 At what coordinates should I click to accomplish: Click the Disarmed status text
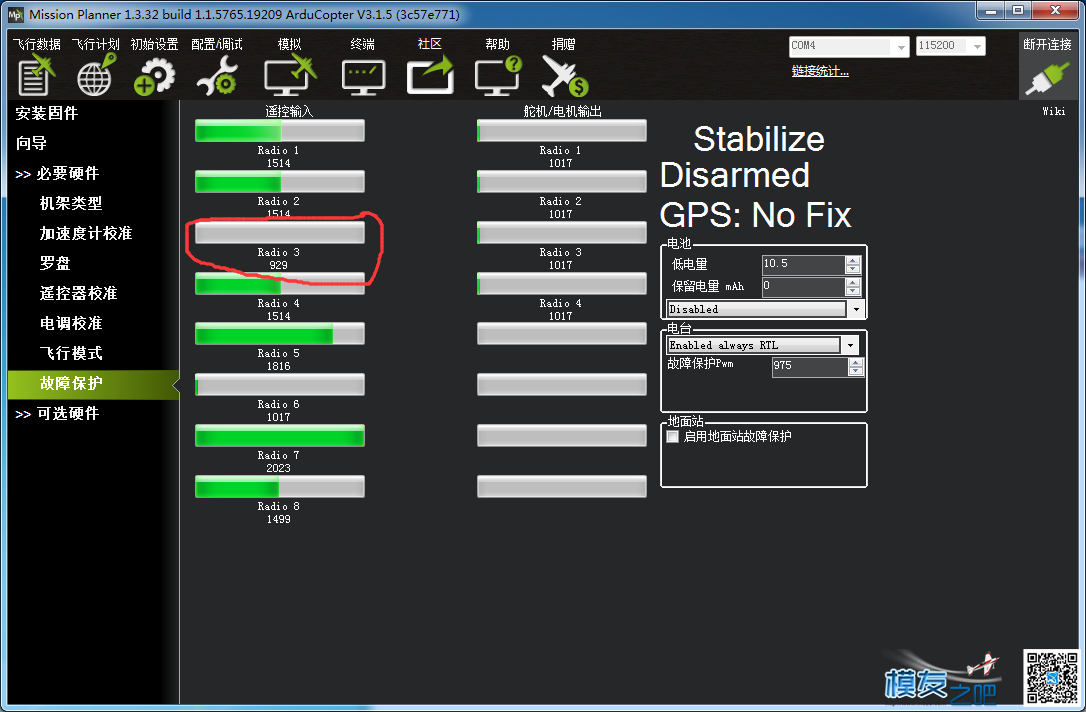tap(735, 175)
